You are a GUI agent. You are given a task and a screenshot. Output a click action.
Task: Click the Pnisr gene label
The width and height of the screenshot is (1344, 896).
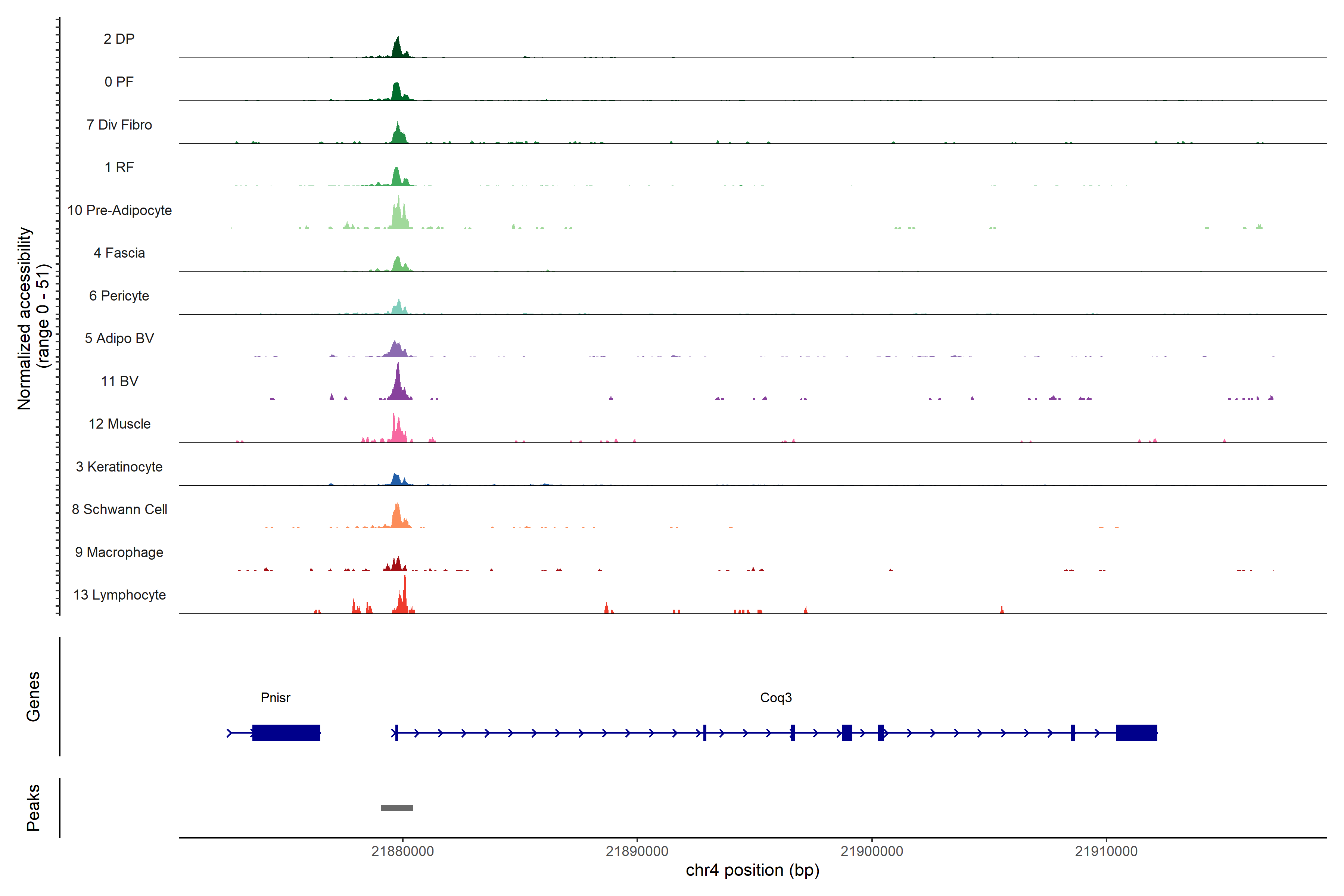276,698
